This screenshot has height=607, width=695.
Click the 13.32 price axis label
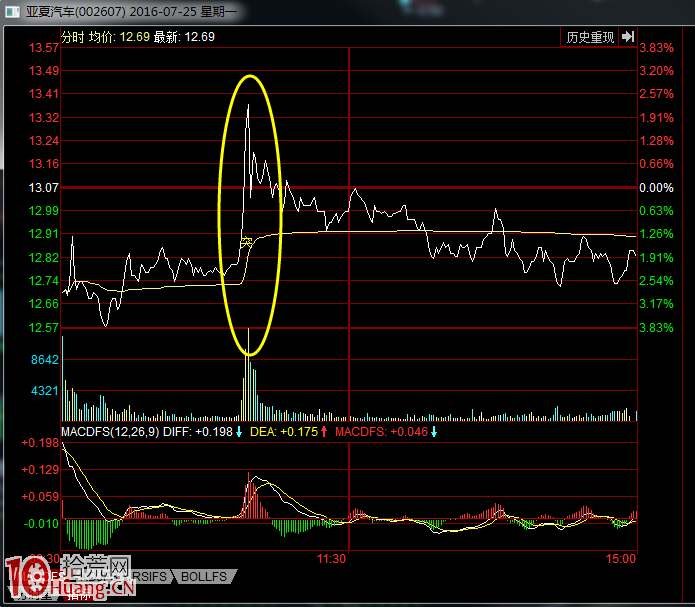[43, 118]
